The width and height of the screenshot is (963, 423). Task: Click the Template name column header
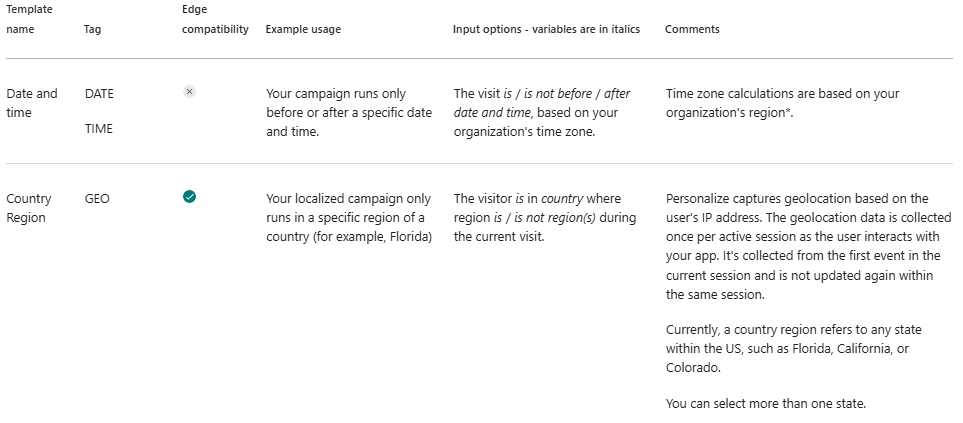[x=30, y=19]
